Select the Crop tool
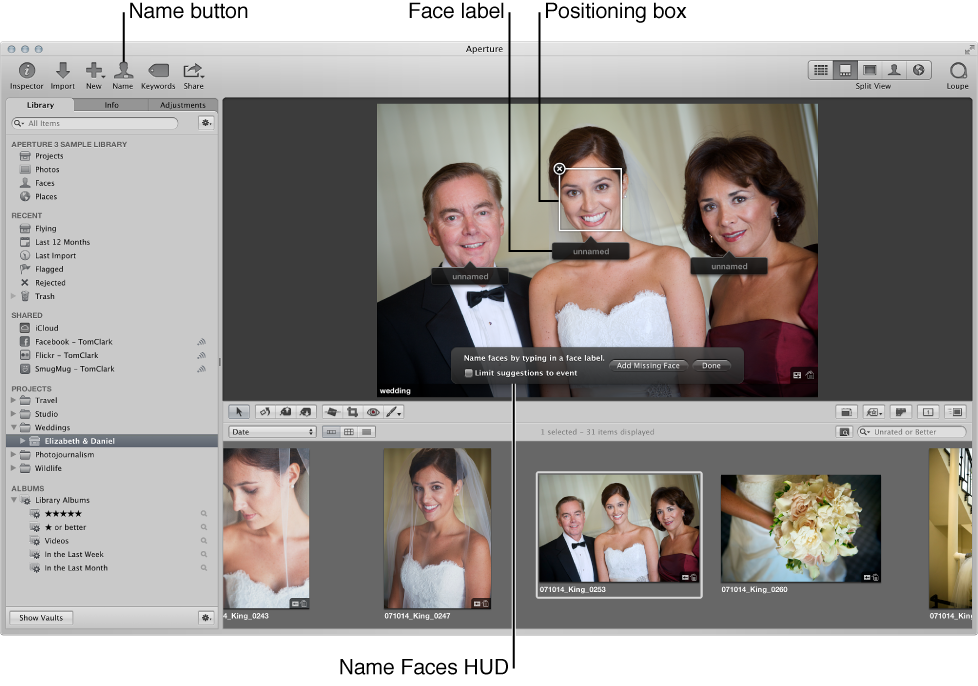Viewport: 978px width, 686px height. coord(352,411)
